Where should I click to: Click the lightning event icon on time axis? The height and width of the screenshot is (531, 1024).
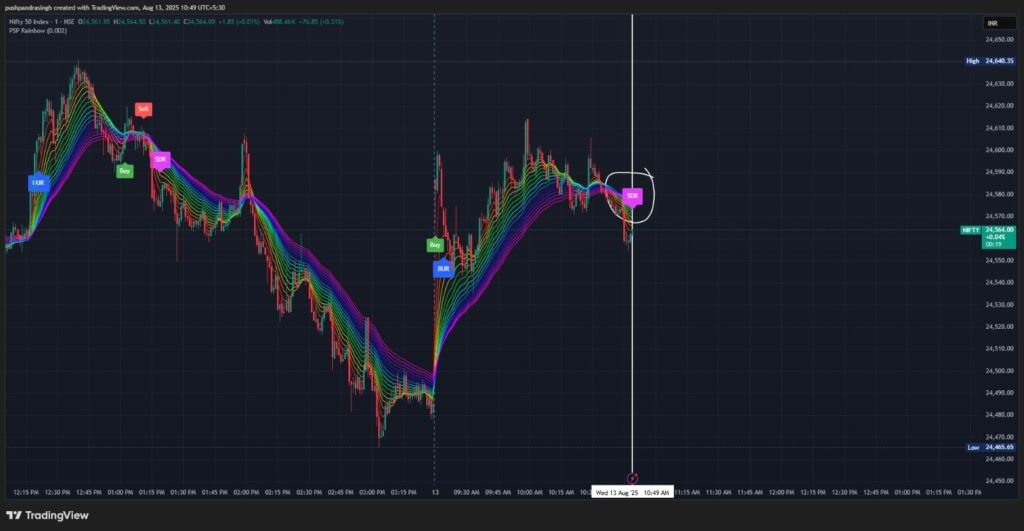tap(632, 478)
